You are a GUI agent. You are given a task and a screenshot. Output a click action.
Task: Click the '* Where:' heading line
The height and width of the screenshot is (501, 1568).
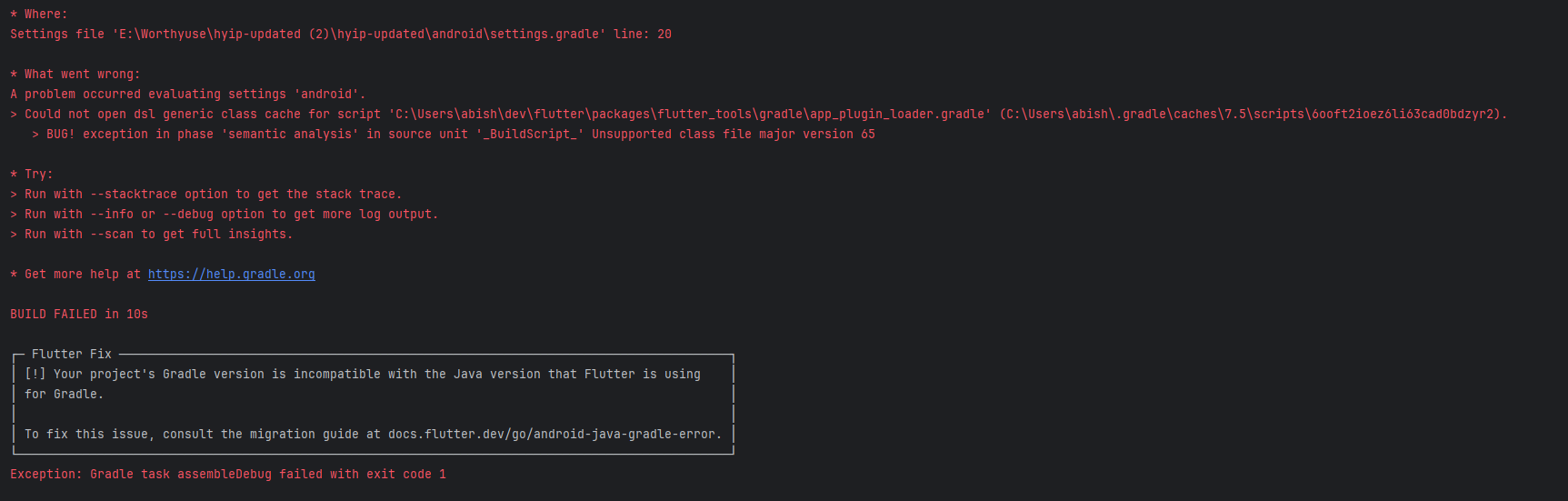(x=39, y=14)
